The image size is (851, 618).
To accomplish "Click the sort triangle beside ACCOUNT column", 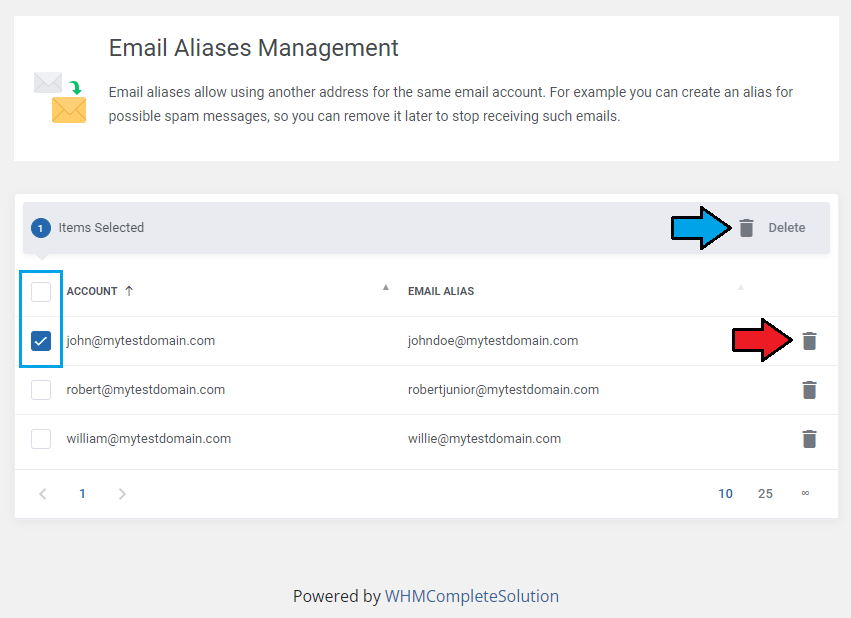I will [385, 288].
